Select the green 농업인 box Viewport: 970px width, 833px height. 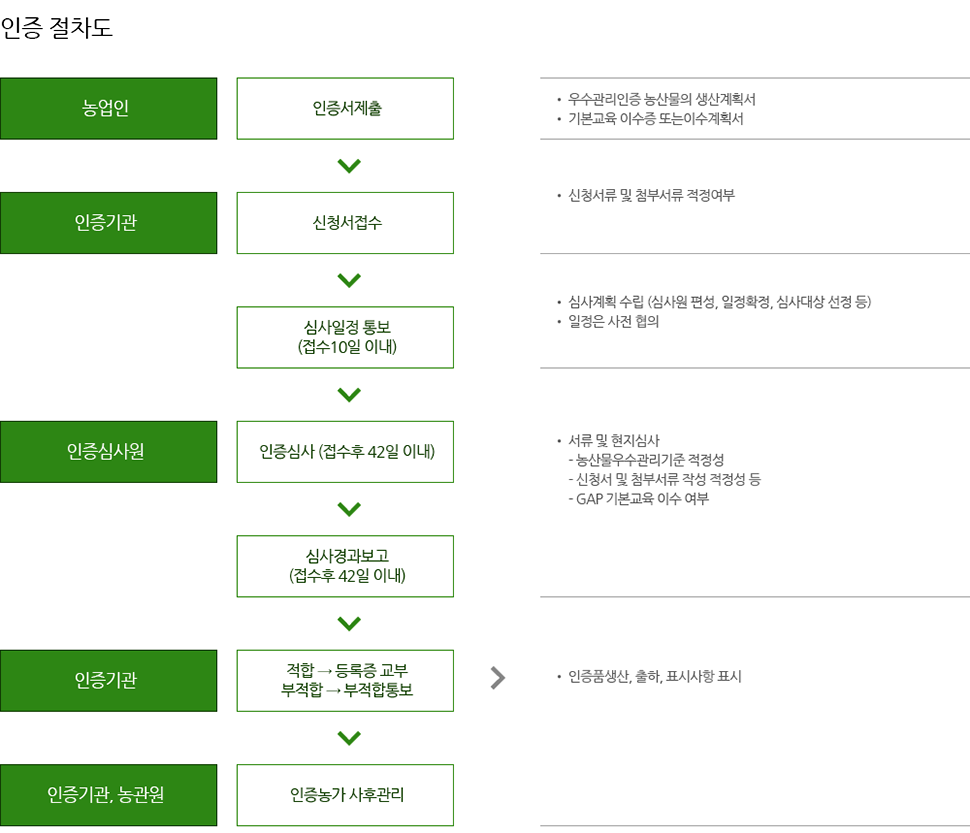(x=108, y=108)
